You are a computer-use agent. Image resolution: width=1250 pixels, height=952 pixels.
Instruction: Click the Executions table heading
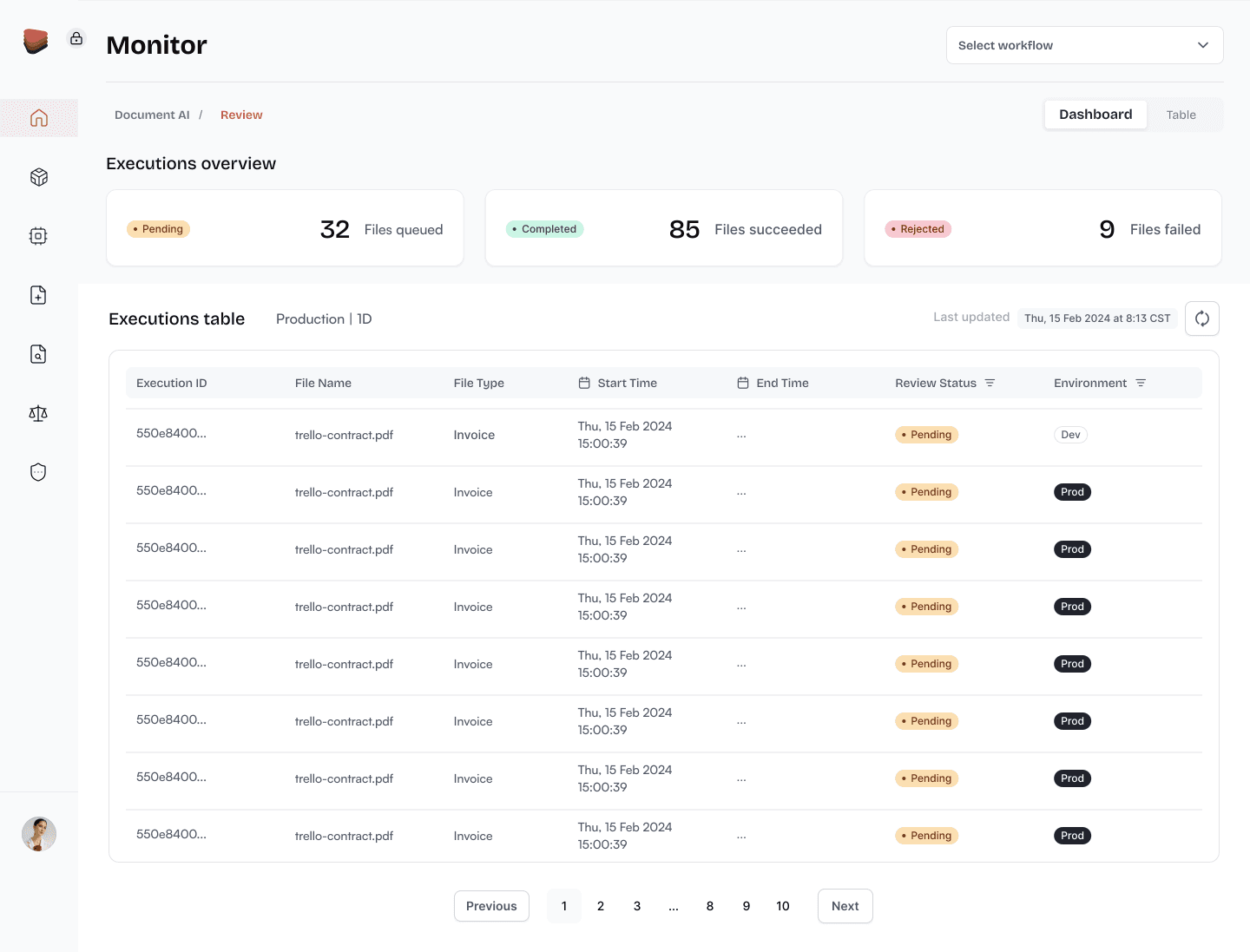177,319
